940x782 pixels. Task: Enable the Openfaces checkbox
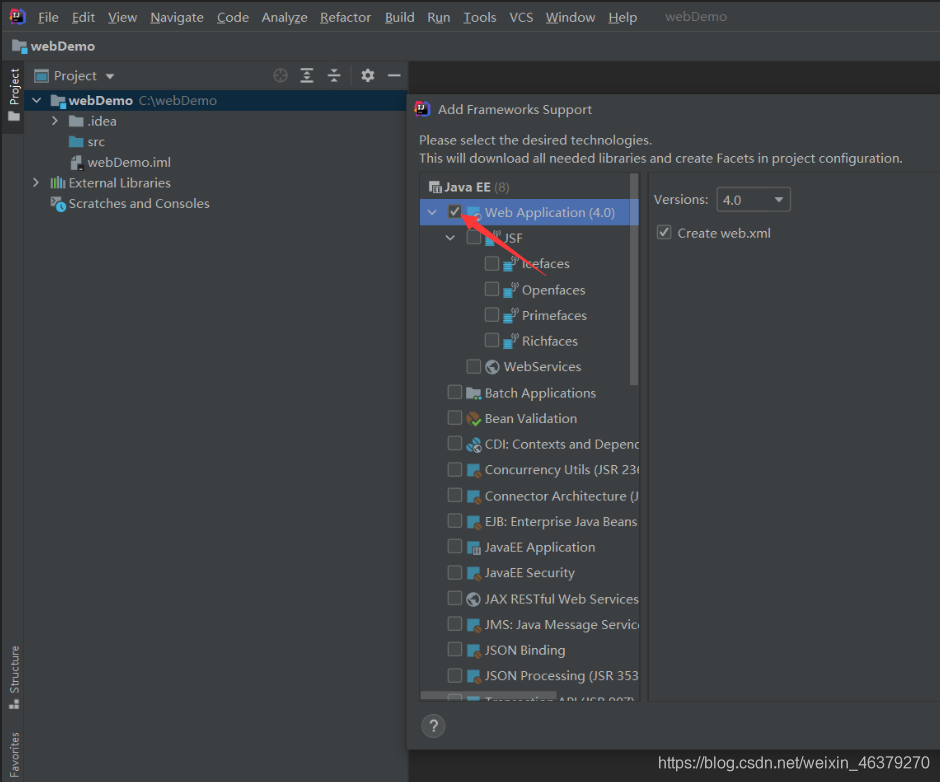pyautogui.click(x=492, y=289)
